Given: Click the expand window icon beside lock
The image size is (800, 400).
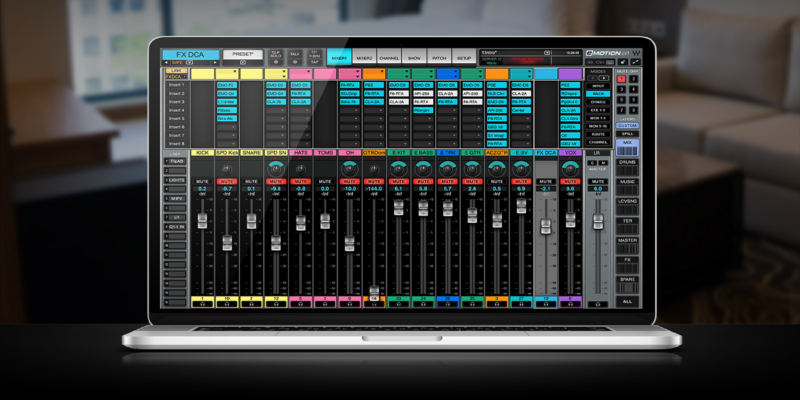Looking at the screenshot, I should tap(636, 62).
